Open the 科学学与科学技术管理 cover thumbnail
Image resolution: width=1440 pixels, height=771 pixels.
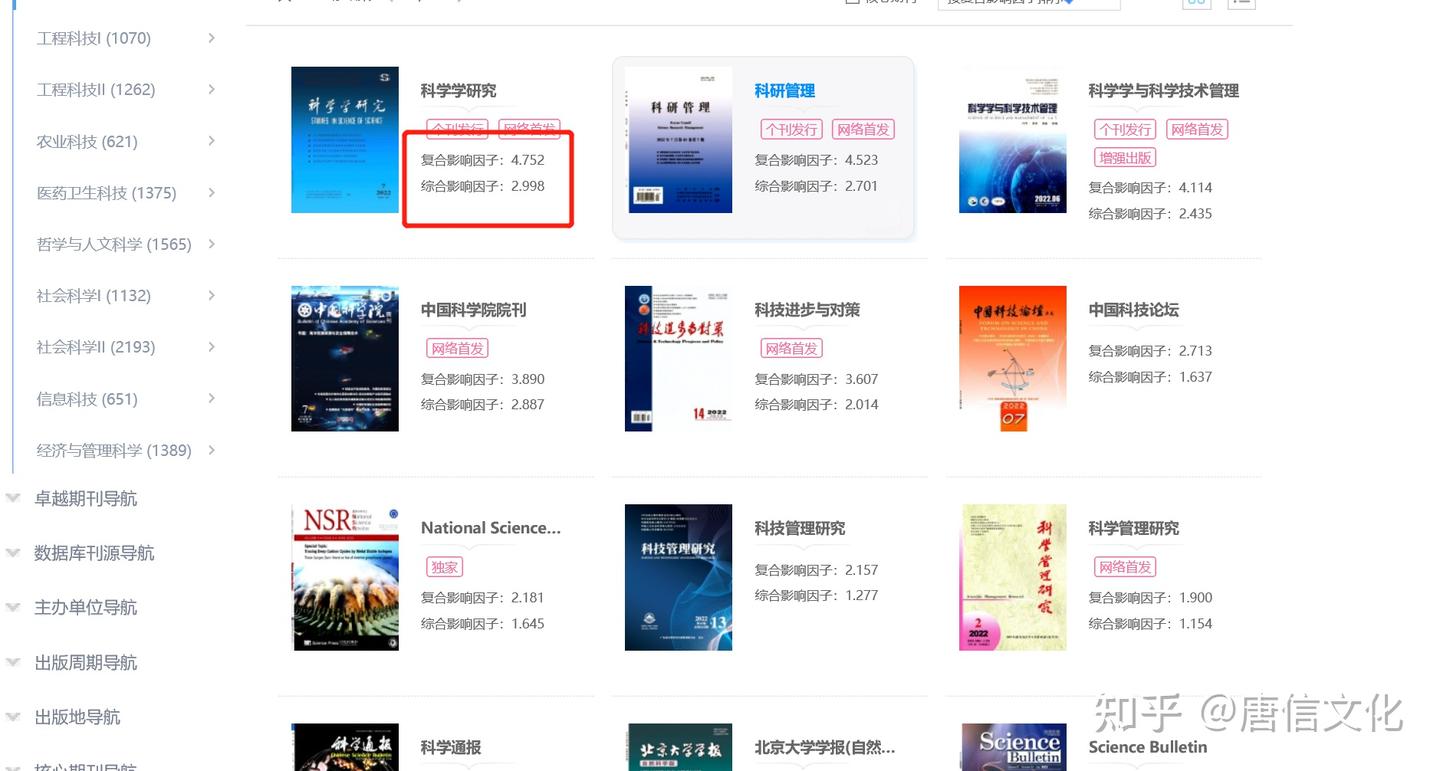click(1012, 140)
